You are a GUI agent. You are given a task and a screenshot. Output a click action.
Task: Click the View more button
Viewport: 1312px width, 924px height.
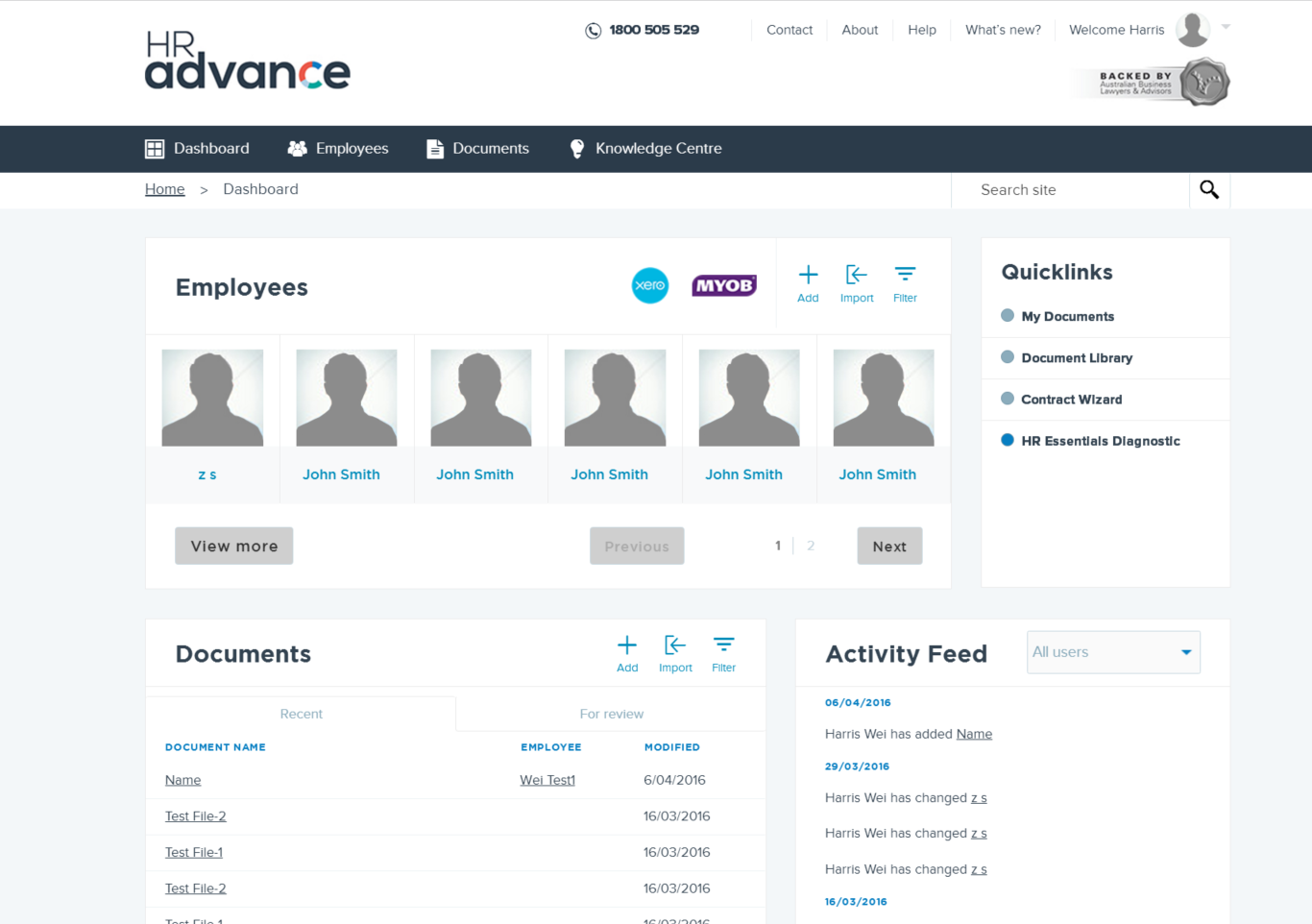click(x=233, y=546)
